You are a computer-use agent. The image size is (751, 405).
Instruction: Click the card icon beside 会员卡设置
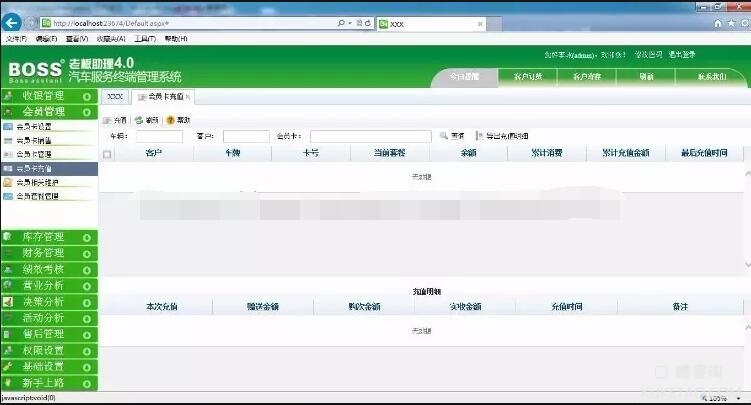click(x=8, y=126)
